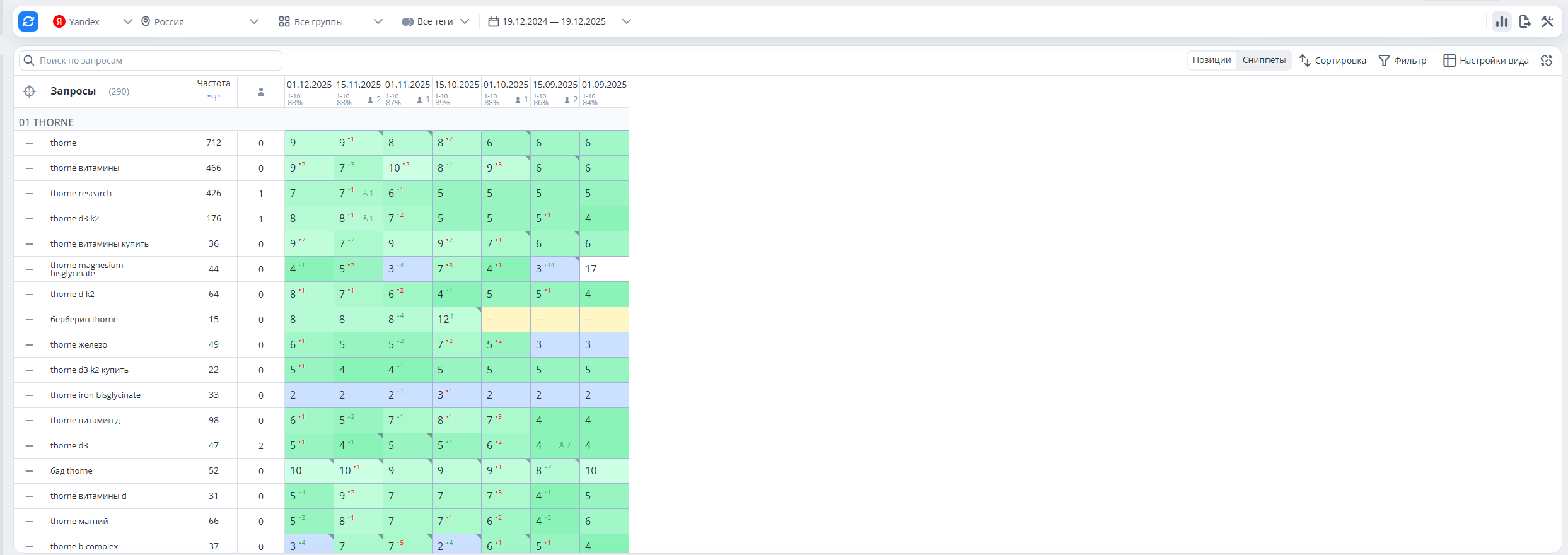Click the dash icon beside бад thorne

pyautogui.click(x=30, y=471)
